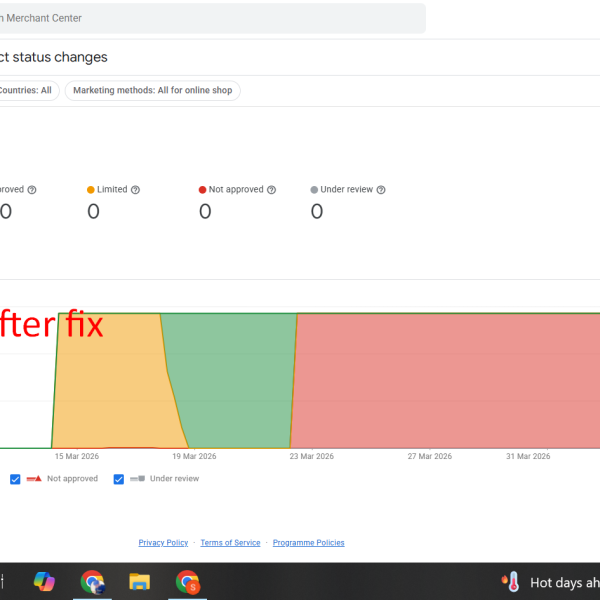Open help icon next to Under review

click(381, 190)
